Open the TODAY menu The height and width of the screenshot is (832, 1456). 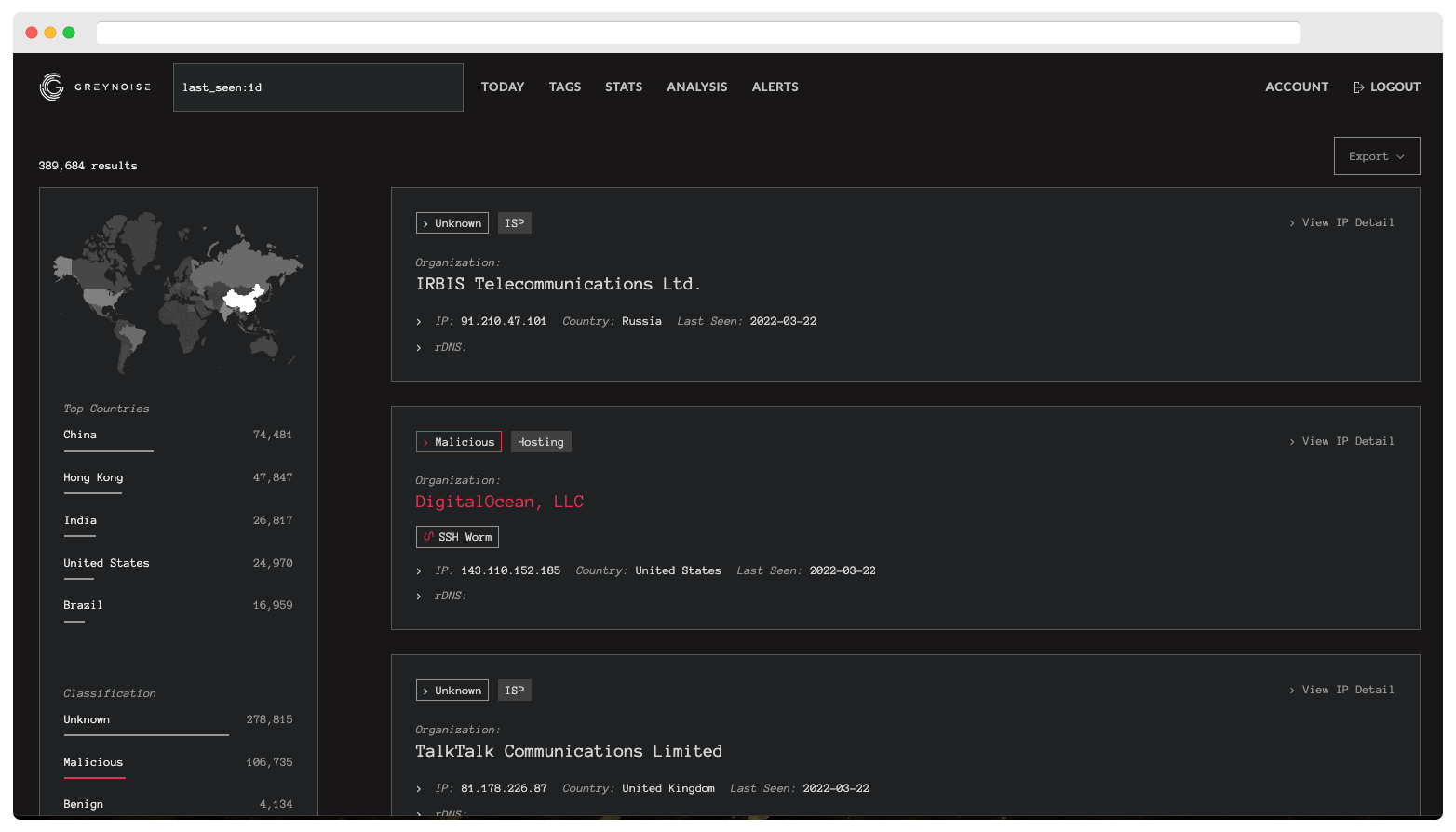503,87
